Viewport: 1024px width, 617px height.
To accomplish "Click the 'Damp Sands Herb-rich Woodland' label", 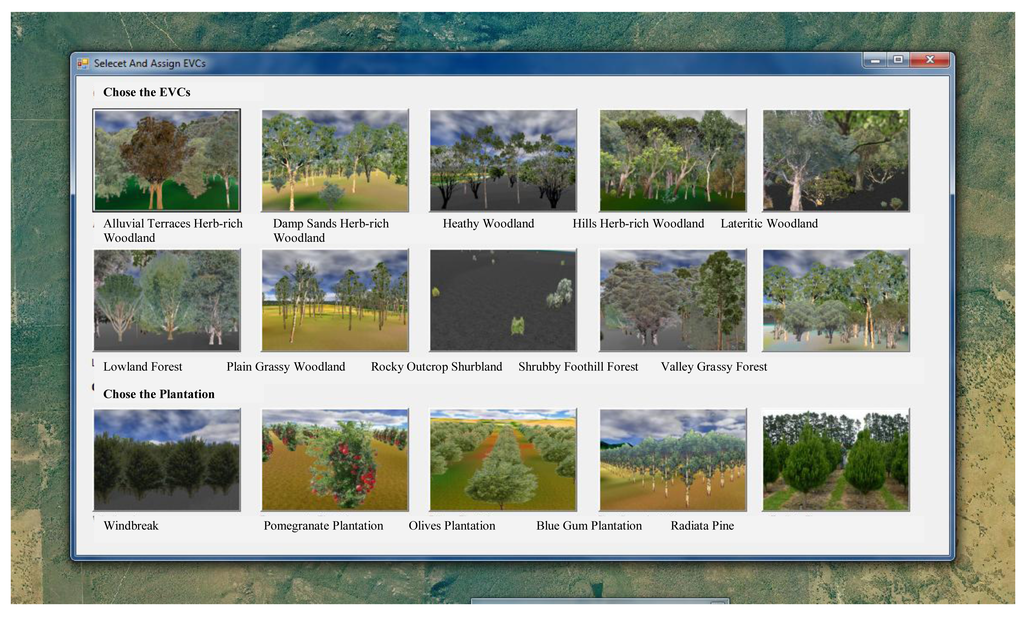I will 331,230.
